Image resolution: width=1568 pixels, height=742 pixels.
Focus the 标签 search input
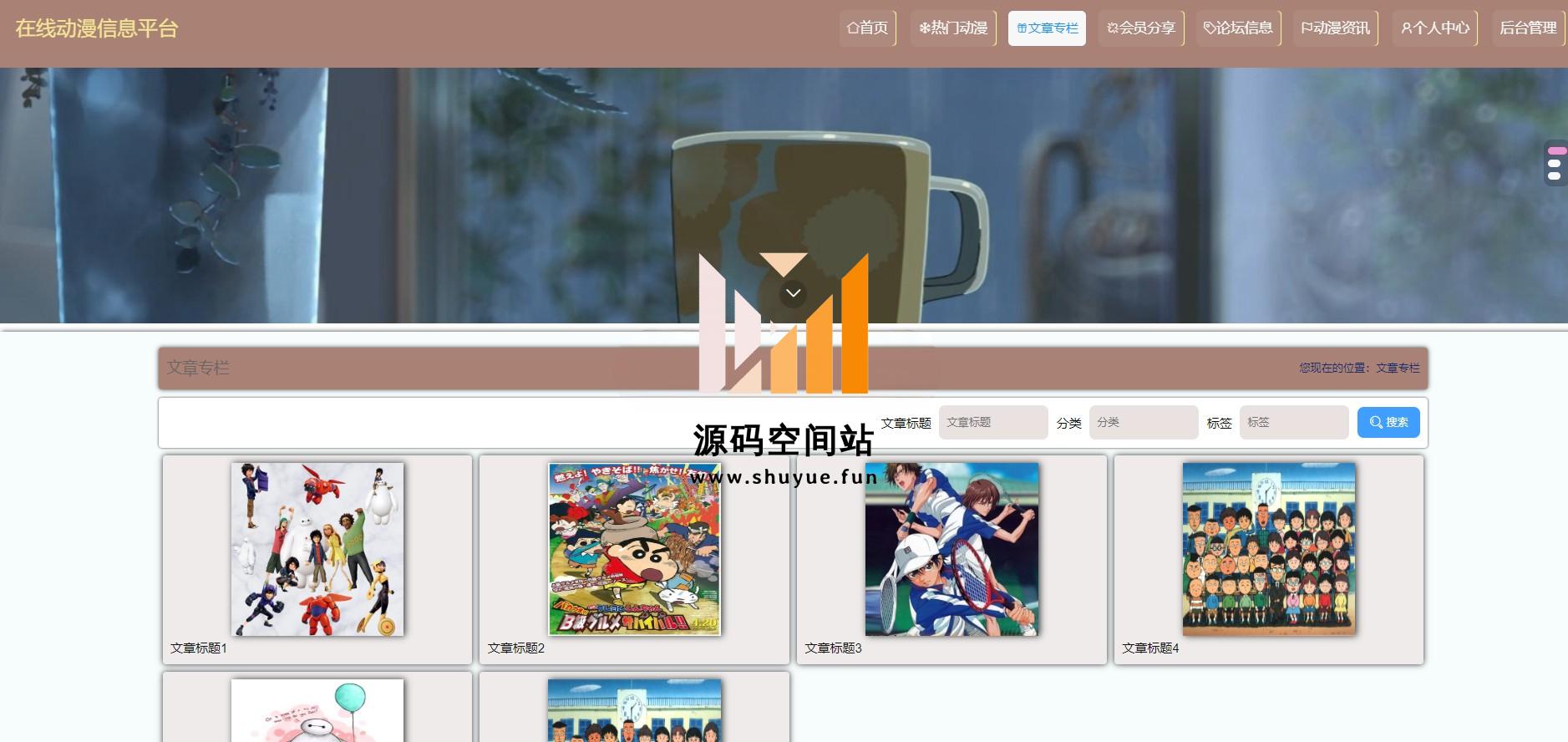click(x=1294, y=423)
